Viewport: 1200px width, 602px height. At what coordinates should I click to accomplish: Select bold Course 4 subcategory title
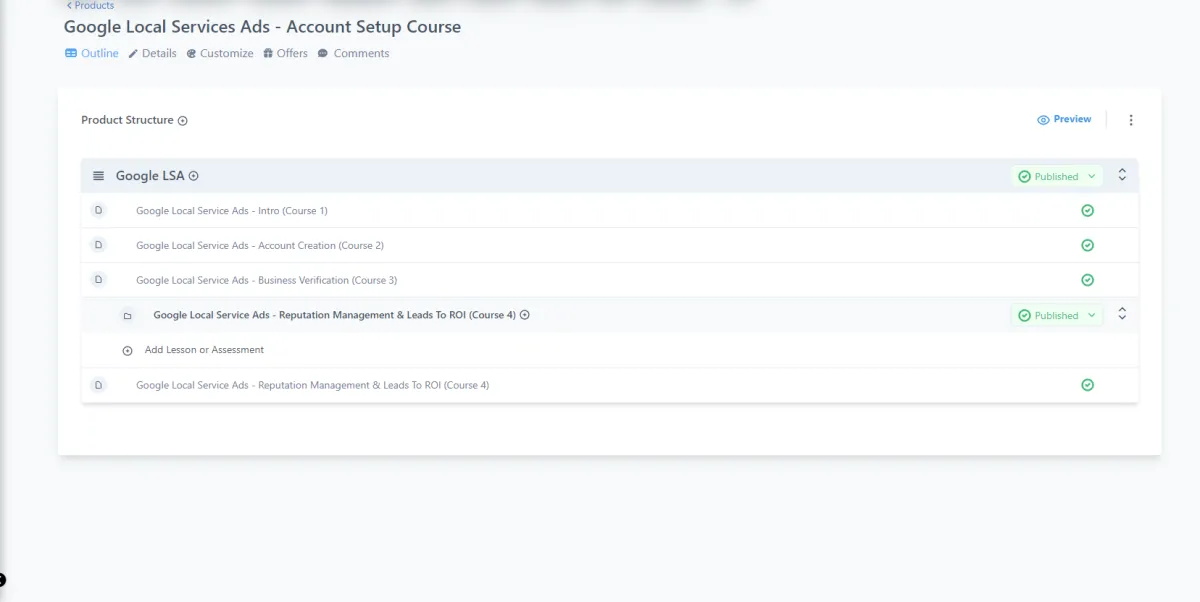(335, 315)
